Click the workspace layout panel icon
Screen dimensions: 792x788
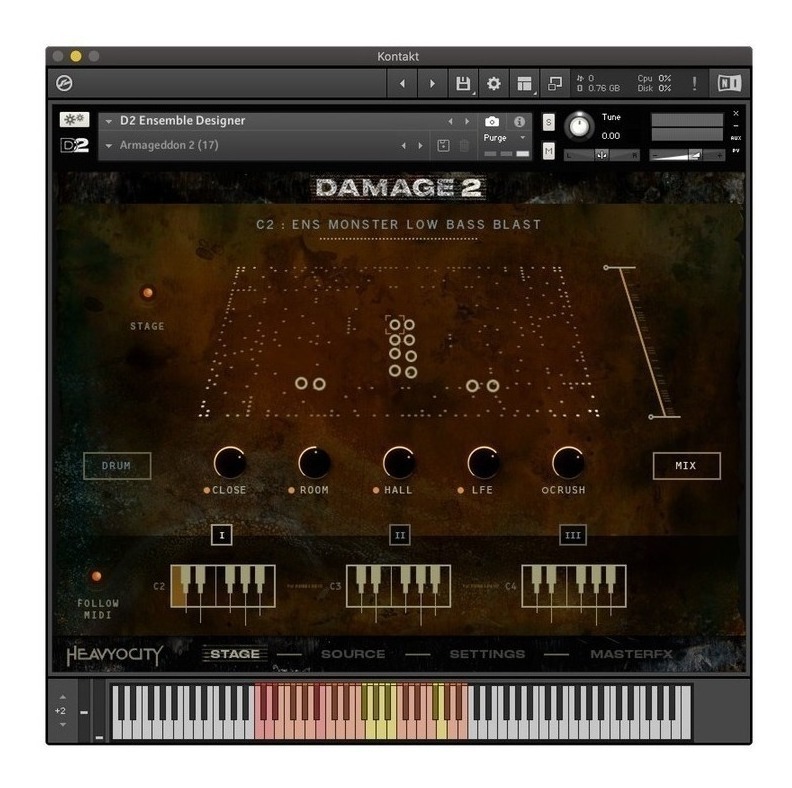pyautogui.click(x=524, y=84)
